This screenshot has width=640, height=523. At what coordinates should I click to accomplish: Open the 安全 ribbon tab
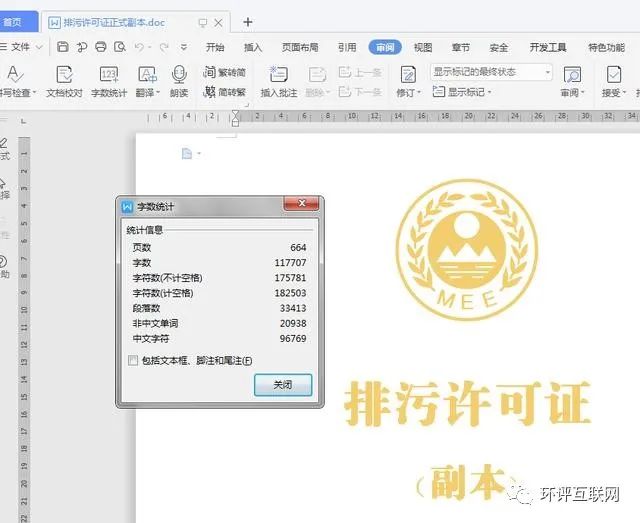(x=499, y=47)
